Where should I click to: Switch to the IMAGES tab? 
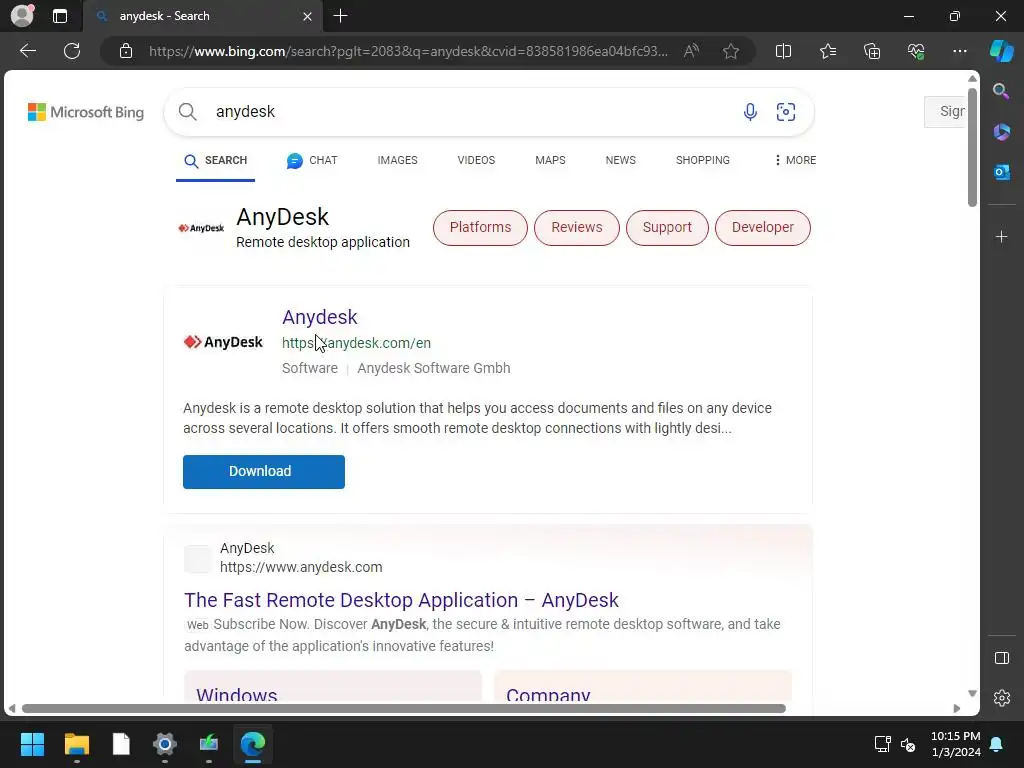(397, 161)
